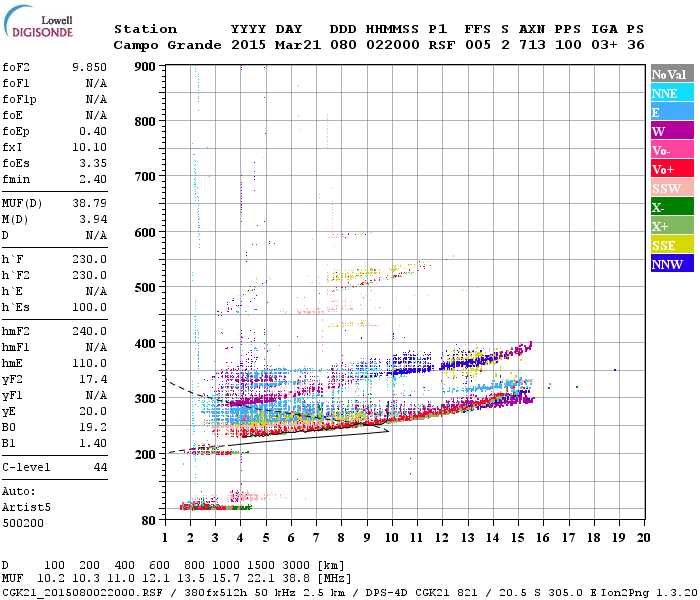Click the h`Es value 100.0

point(89,307)
